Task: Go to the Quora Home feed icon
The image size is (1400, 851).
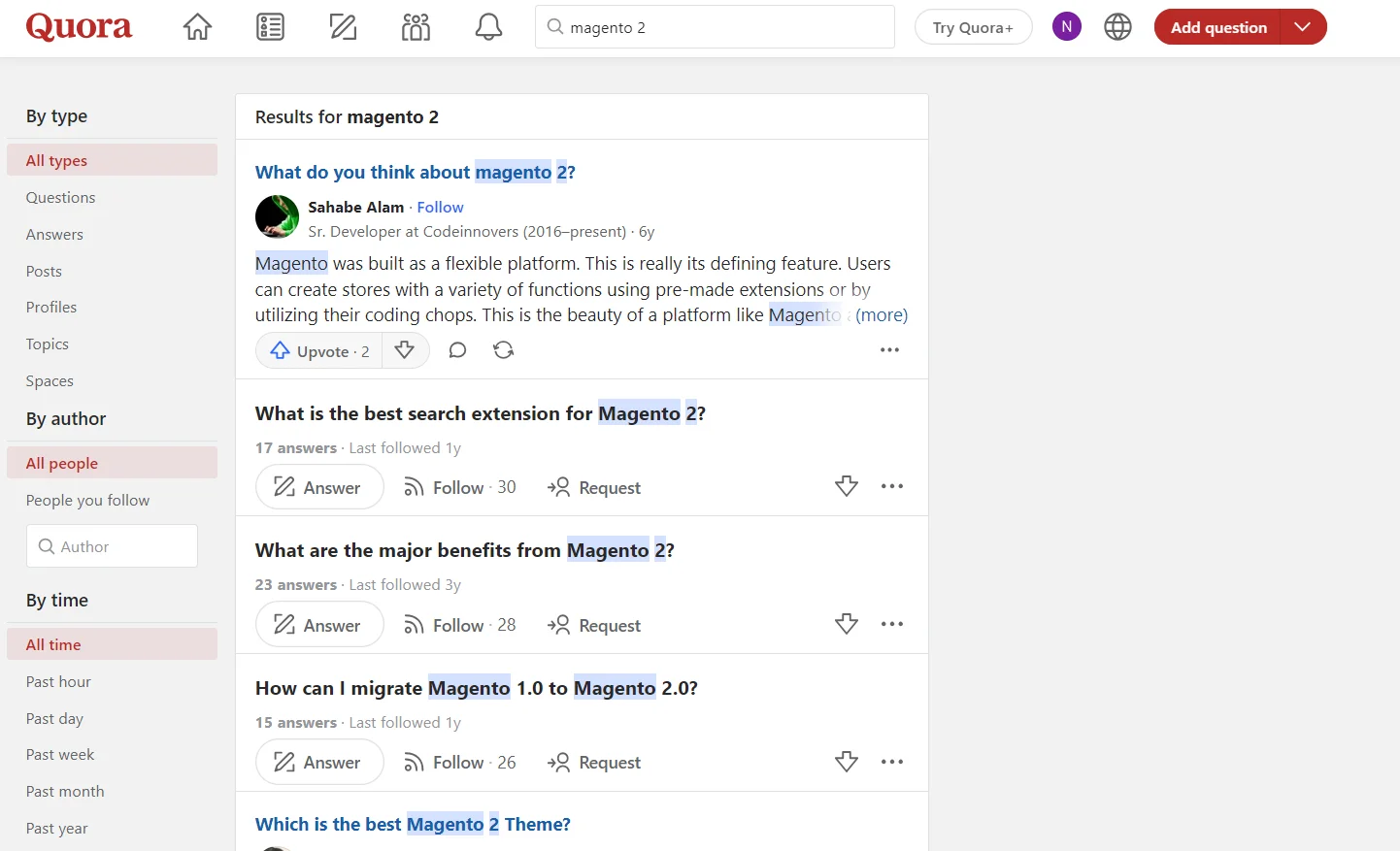Action: 197,27
